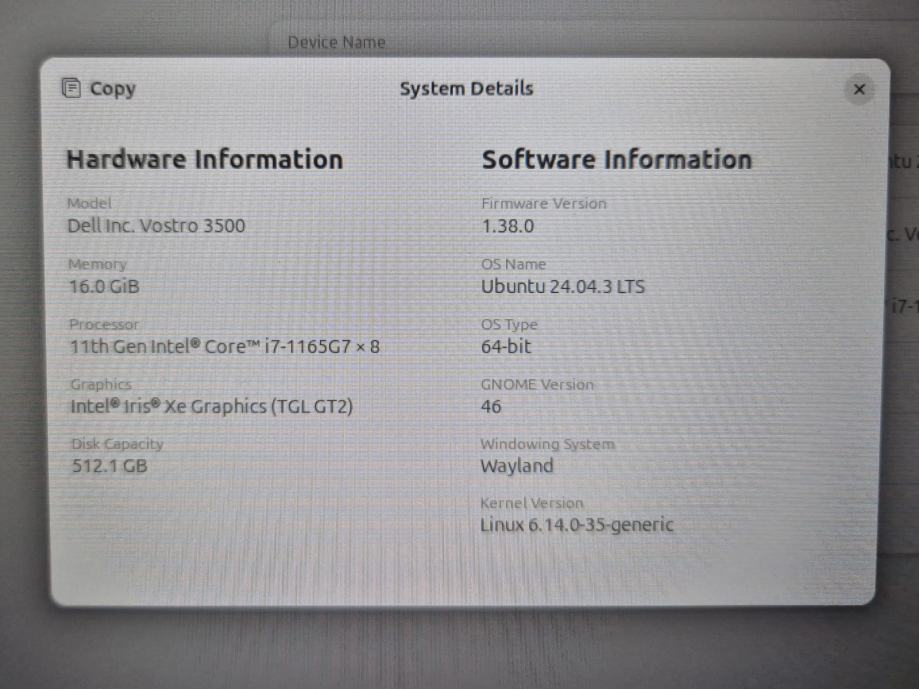Select the Wayland windowing value
The image size is (919, 689).
click(517, 466)
